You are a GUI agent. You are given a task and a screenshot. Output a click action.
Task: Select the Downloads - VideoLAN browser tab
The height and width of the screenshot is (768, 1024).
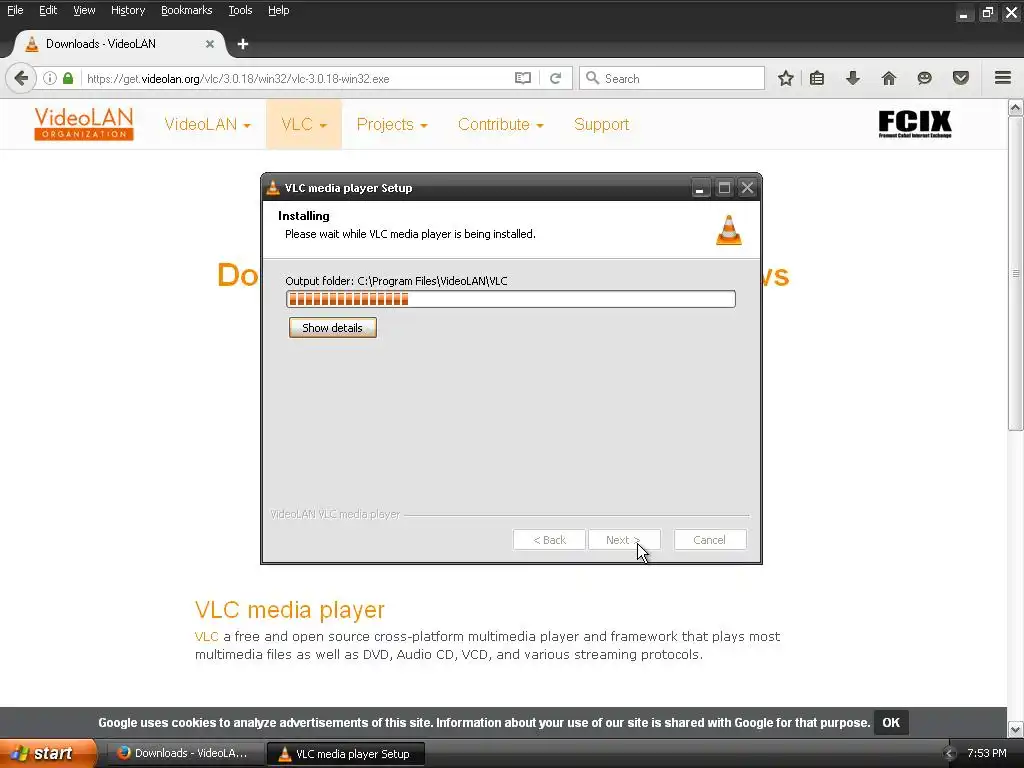pos(118,44)
